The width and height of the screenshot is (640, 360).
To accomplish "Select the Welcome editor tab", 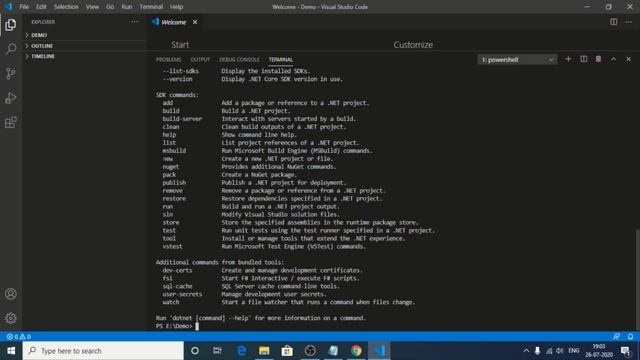I will pos(174,22).
